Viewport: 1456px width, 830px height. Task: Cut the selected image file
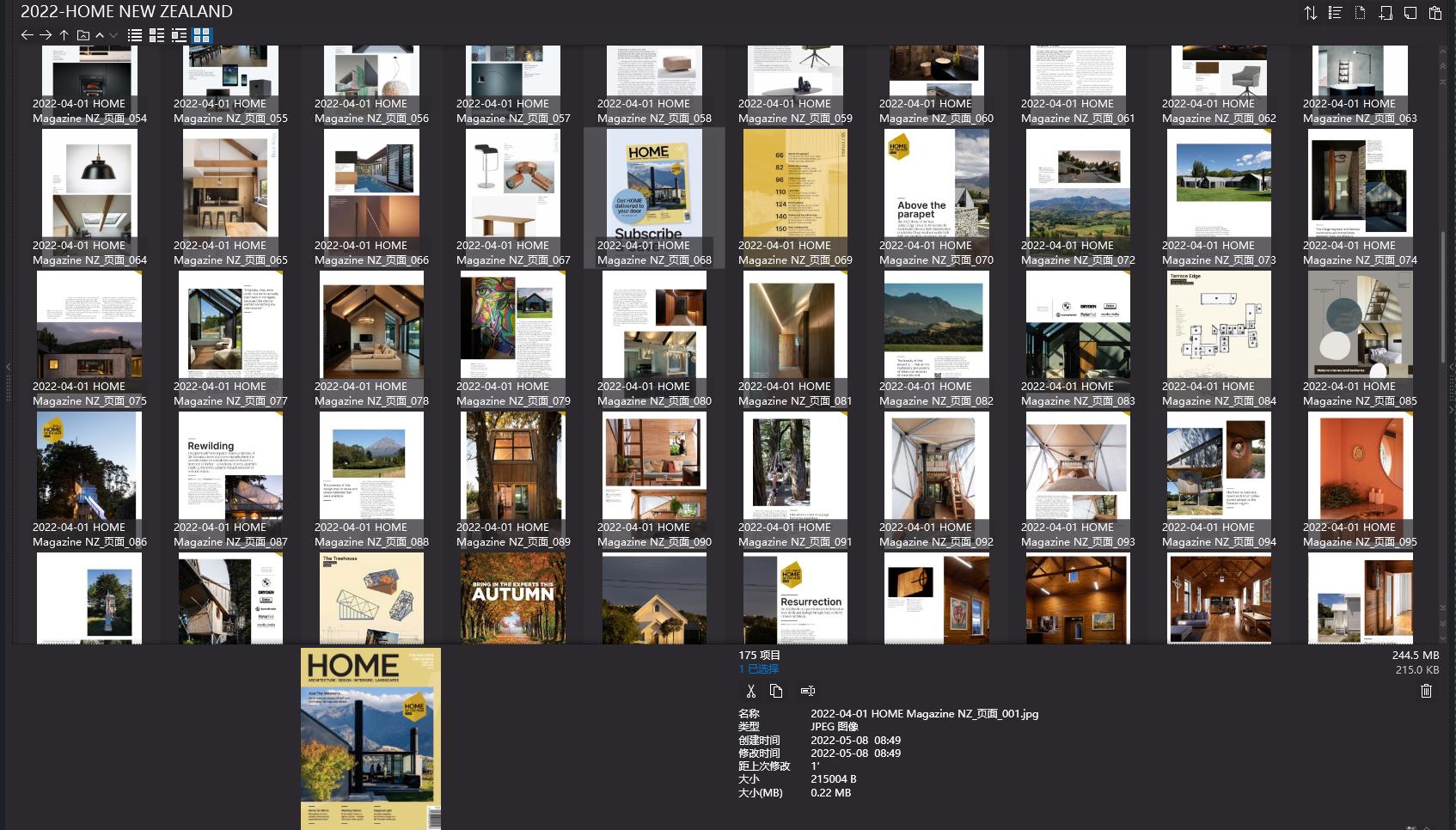tap(750, 691)
